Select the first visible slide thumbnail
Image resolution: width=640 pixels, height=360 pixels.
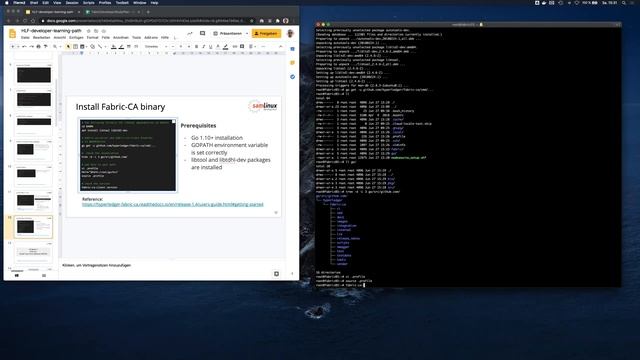pyautogui.click(x=33, y=74)
